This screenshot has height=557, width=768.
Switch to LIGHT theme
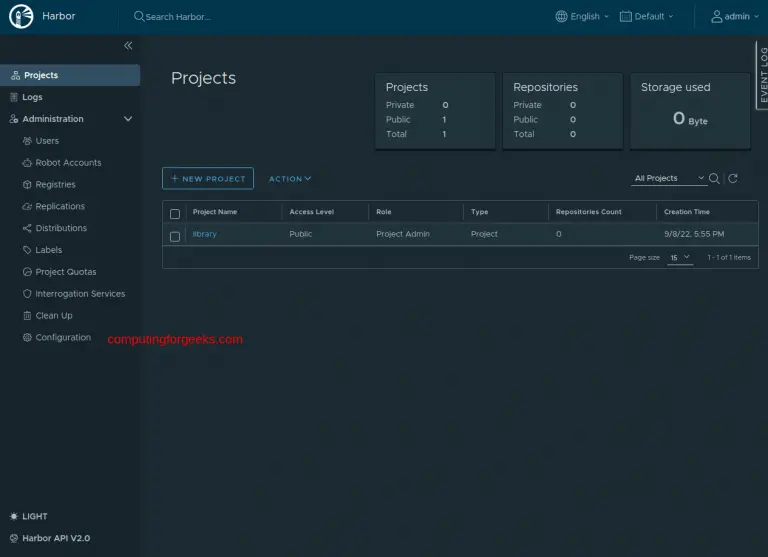[34, 517]
